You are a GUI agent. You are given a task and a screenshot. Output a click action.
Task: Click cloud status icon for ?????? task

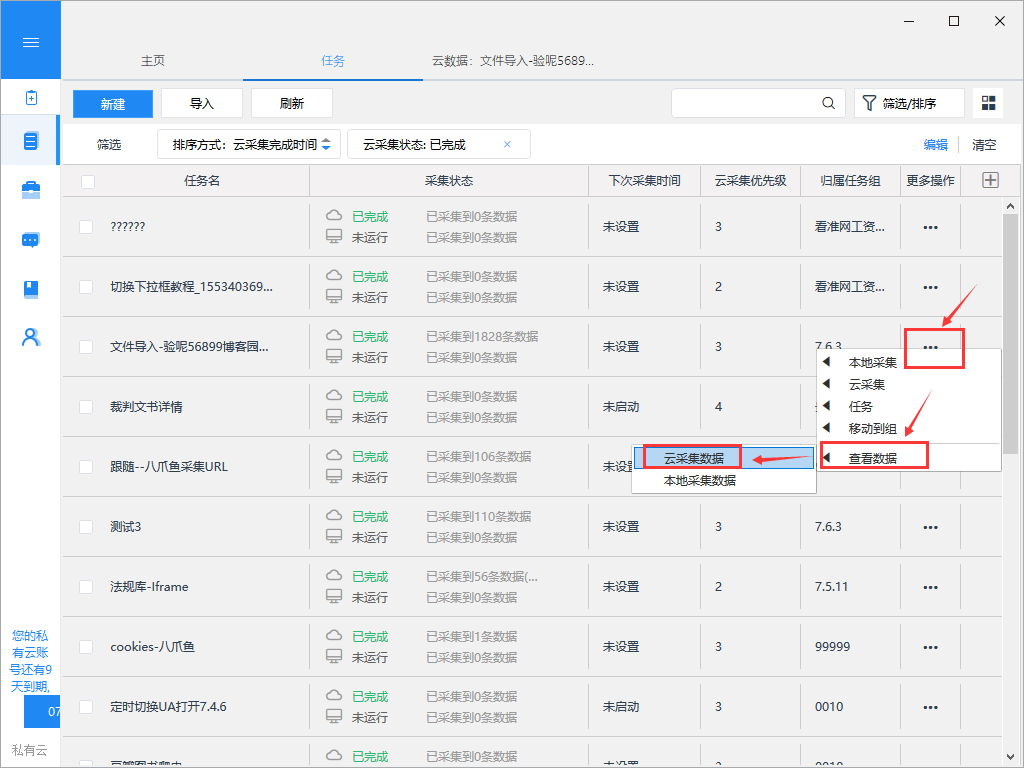coord(334,216)
